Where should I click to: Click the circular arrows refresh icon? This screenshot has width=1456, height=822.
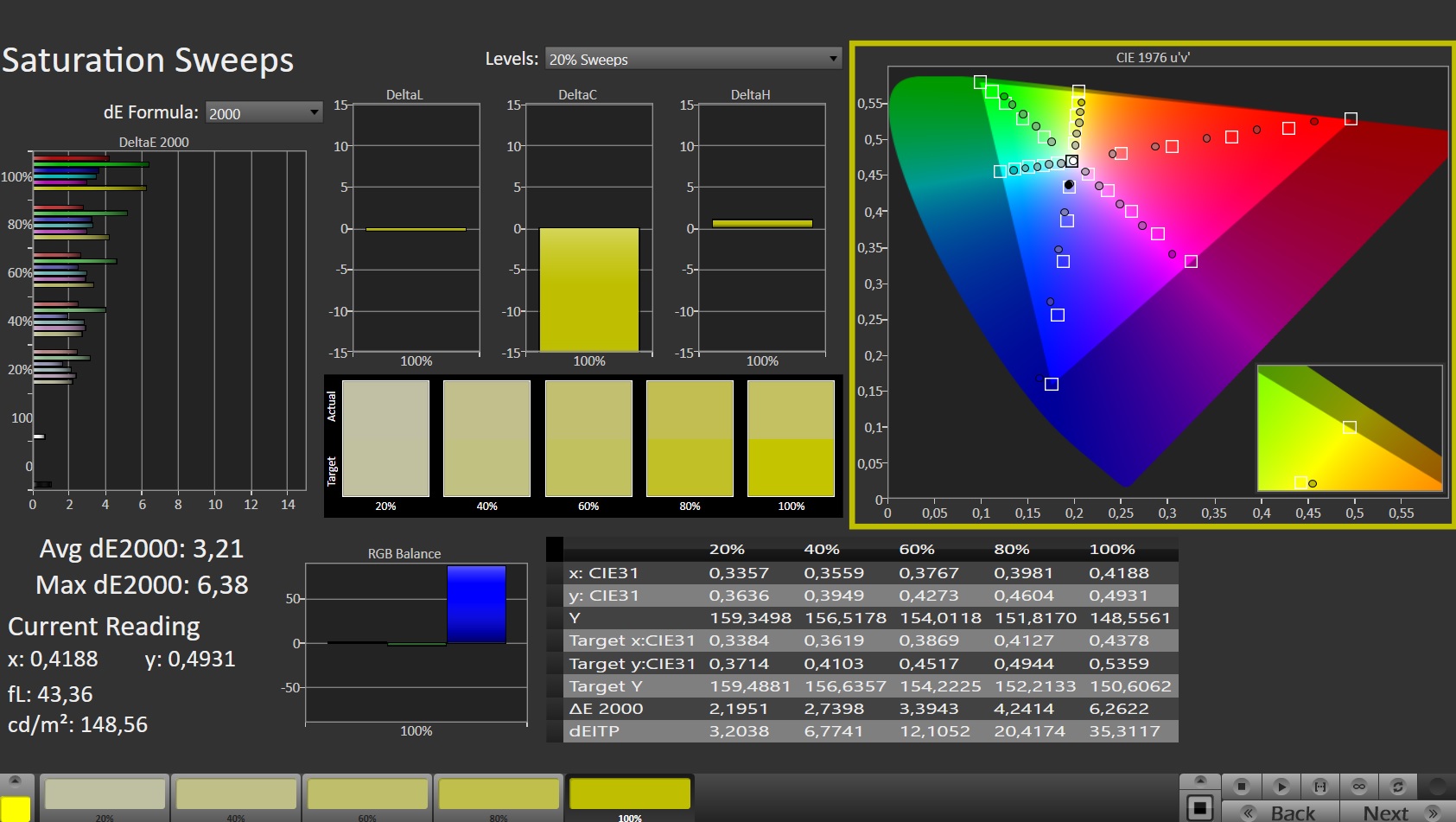[1397, 786]
